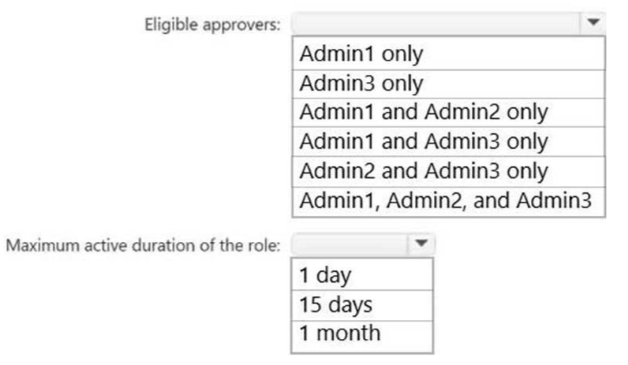Screen dimensions: 628x365
Task: Choose '1 month' duration
Action: (362, 336)
